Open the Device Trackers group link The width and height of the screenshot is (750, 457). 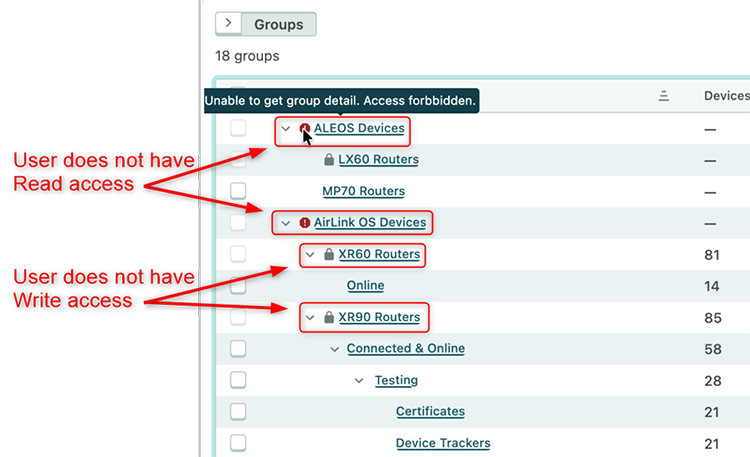point(443,443)
